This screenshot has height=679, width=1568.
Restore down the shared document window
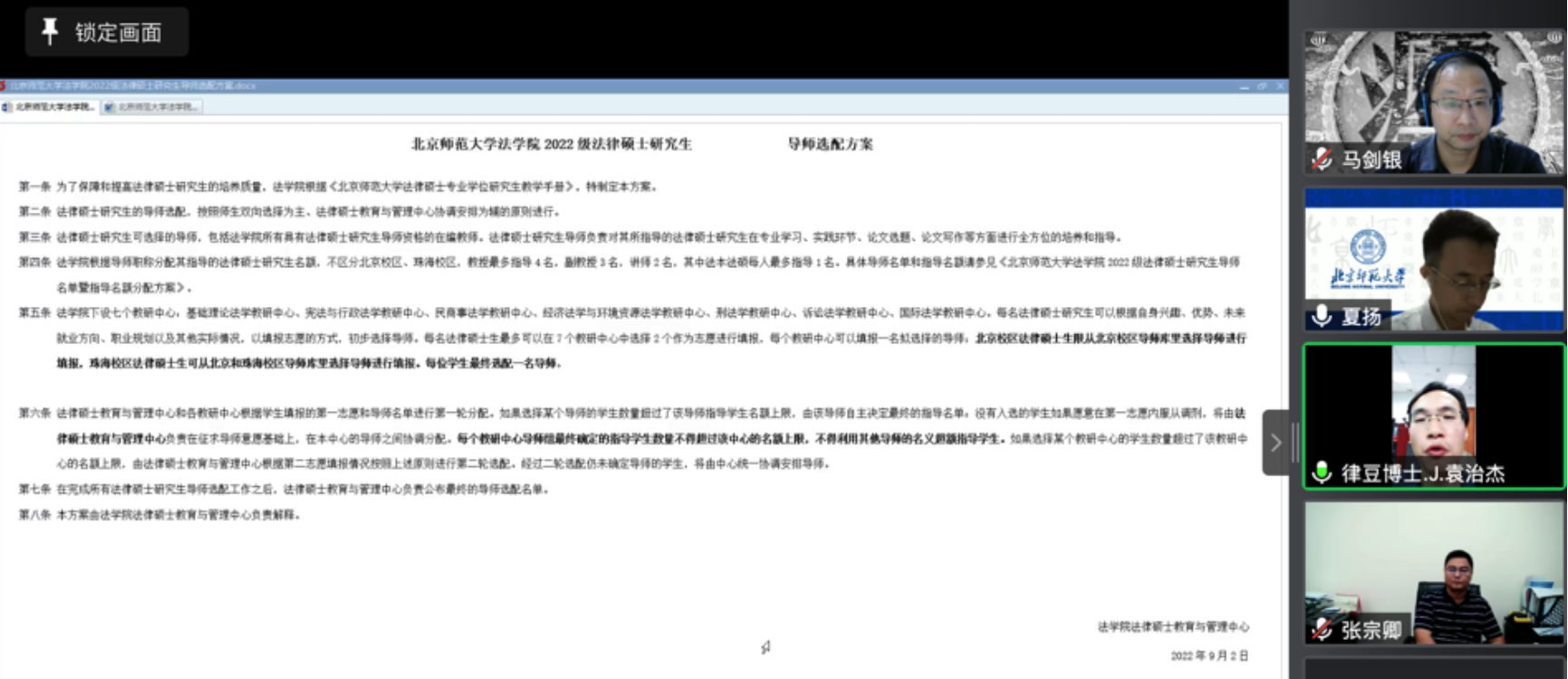pyautogui.click(x=1262, y=86)
